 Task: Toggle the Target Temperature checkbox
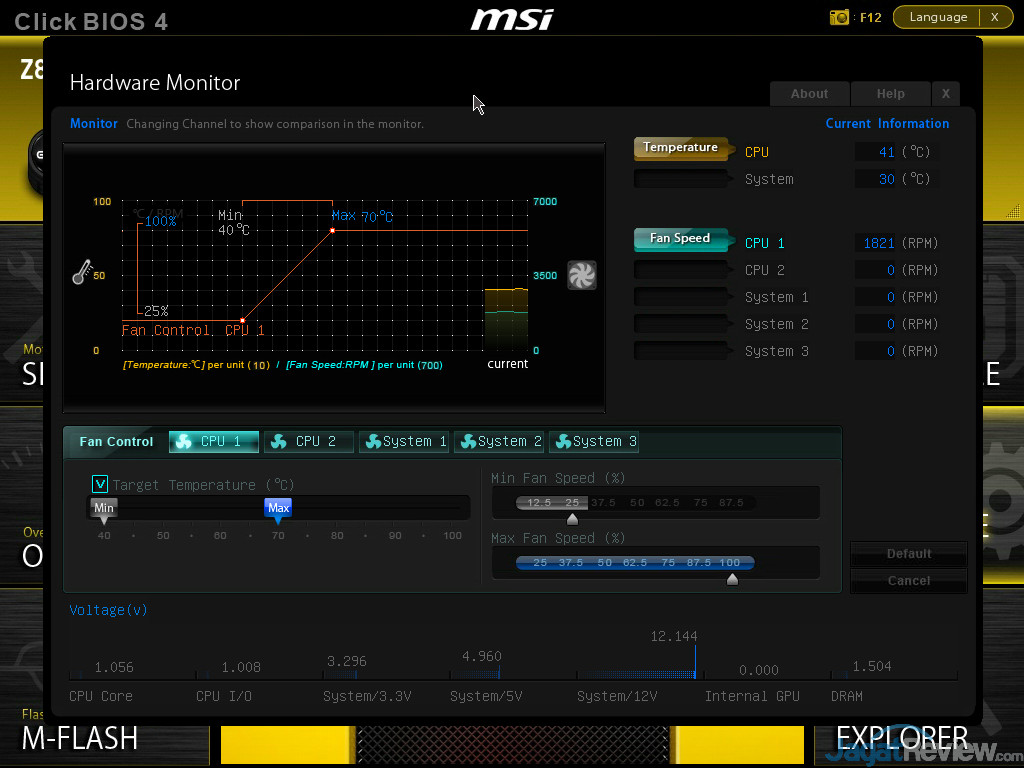[100, 484]
